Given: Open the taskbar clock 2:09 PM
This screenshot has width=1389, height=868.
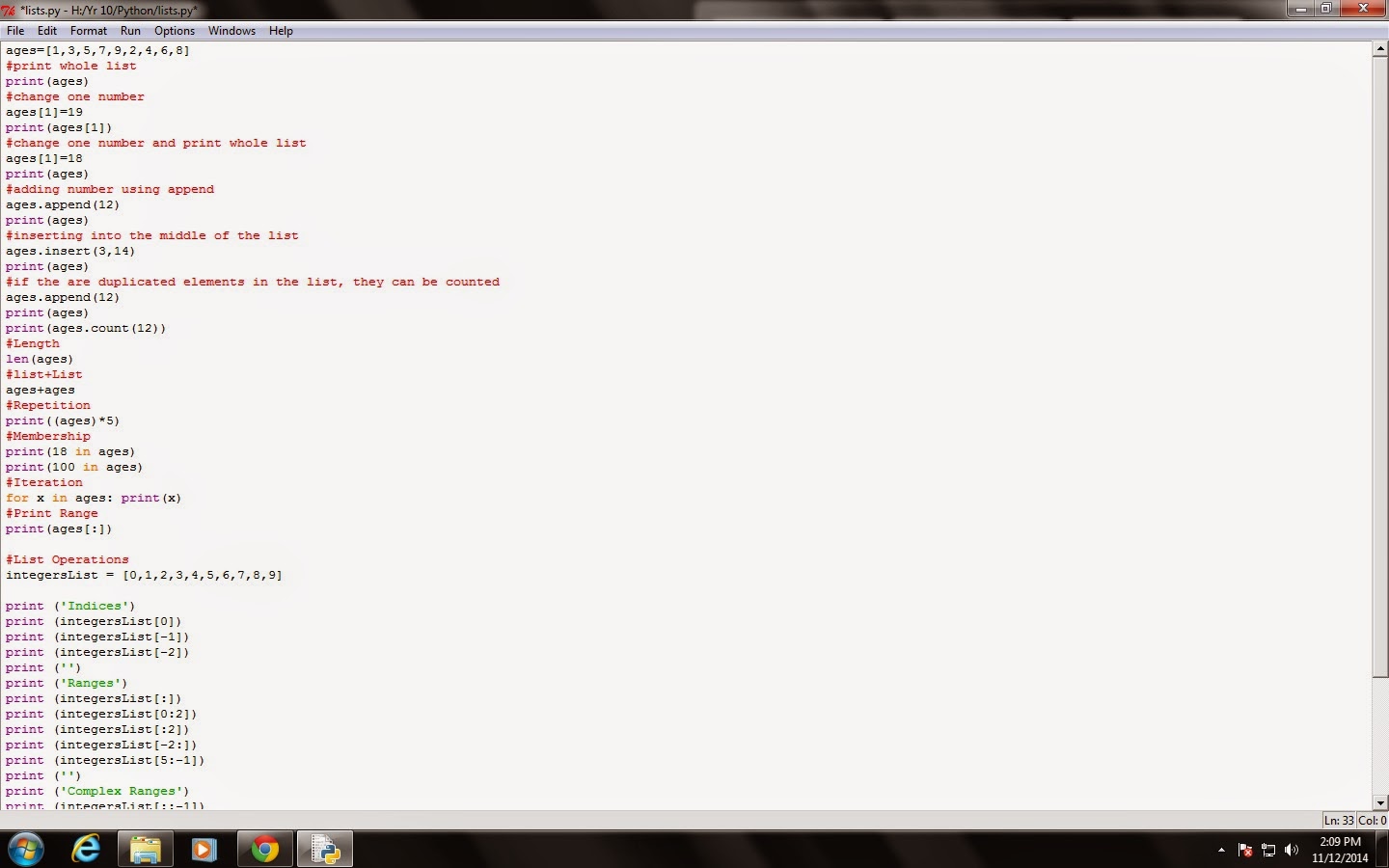Looking at the screenshot, I should [x=1340, y=850].
